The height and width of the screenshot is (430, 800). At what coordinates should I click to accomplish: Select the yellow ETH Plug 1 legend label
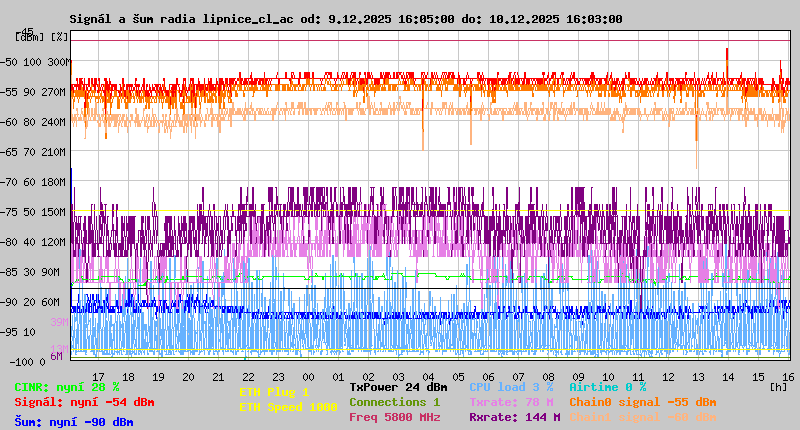[x=274, y=392]
